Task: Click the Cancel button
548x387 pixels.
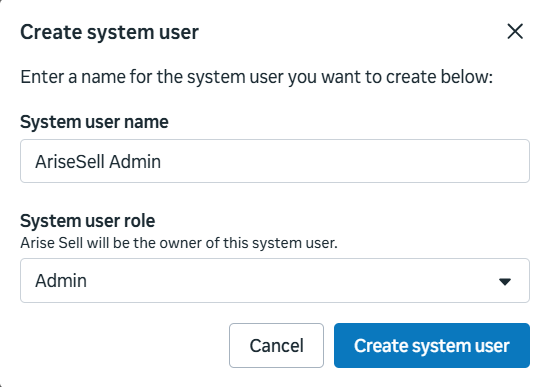Action: click(x=276, y=345)
